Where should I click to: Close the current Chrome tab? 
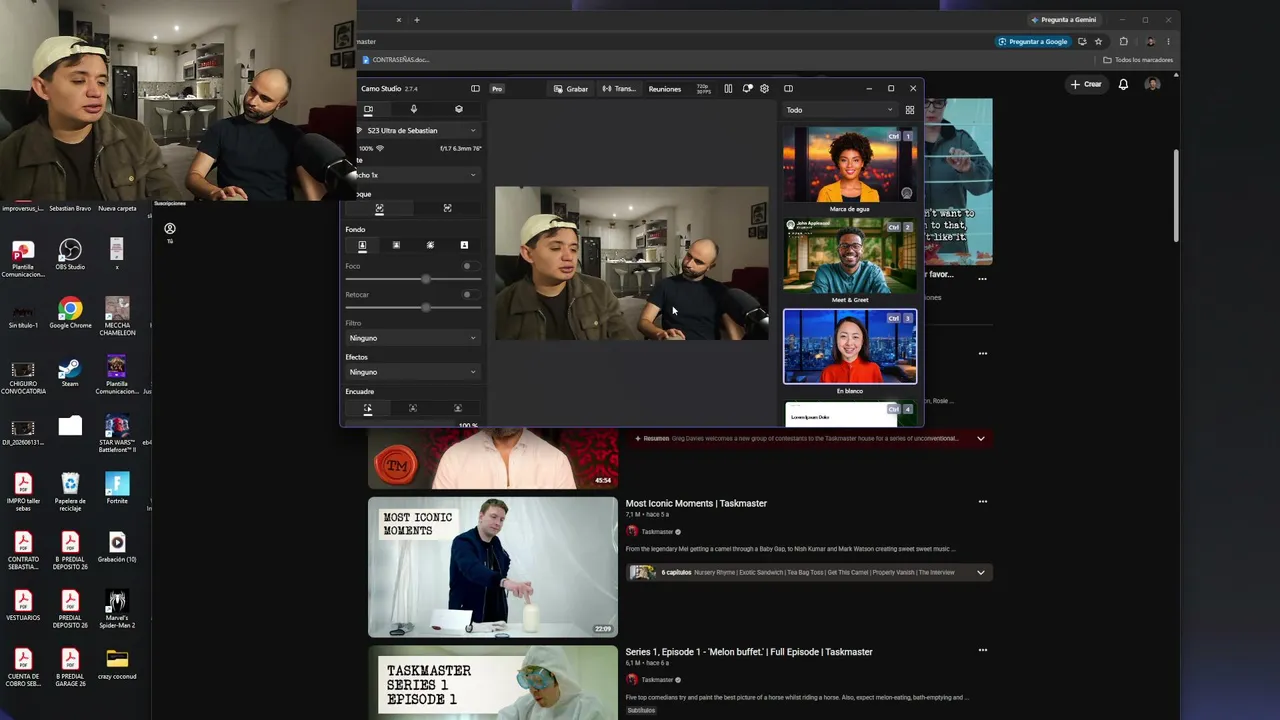399,20
